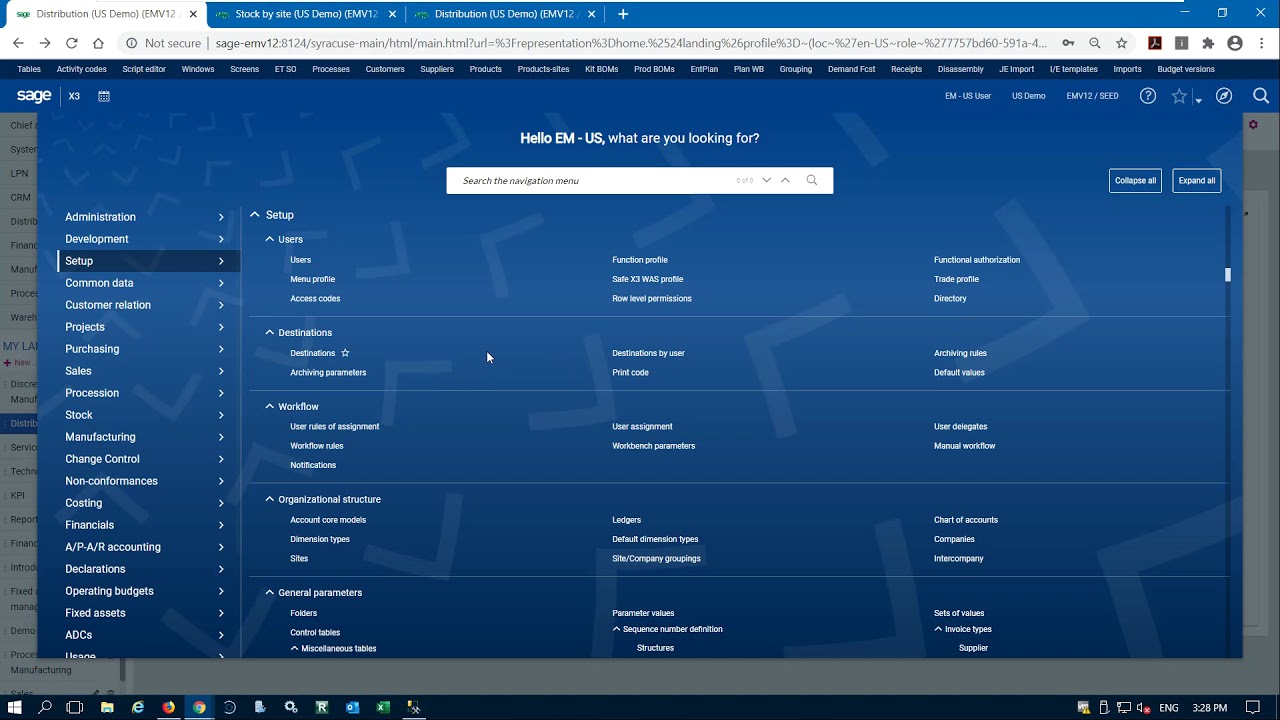This screenshot has height=720, width=1280.
Task: Click the magnifier search icon in header
Action: 1261,96
